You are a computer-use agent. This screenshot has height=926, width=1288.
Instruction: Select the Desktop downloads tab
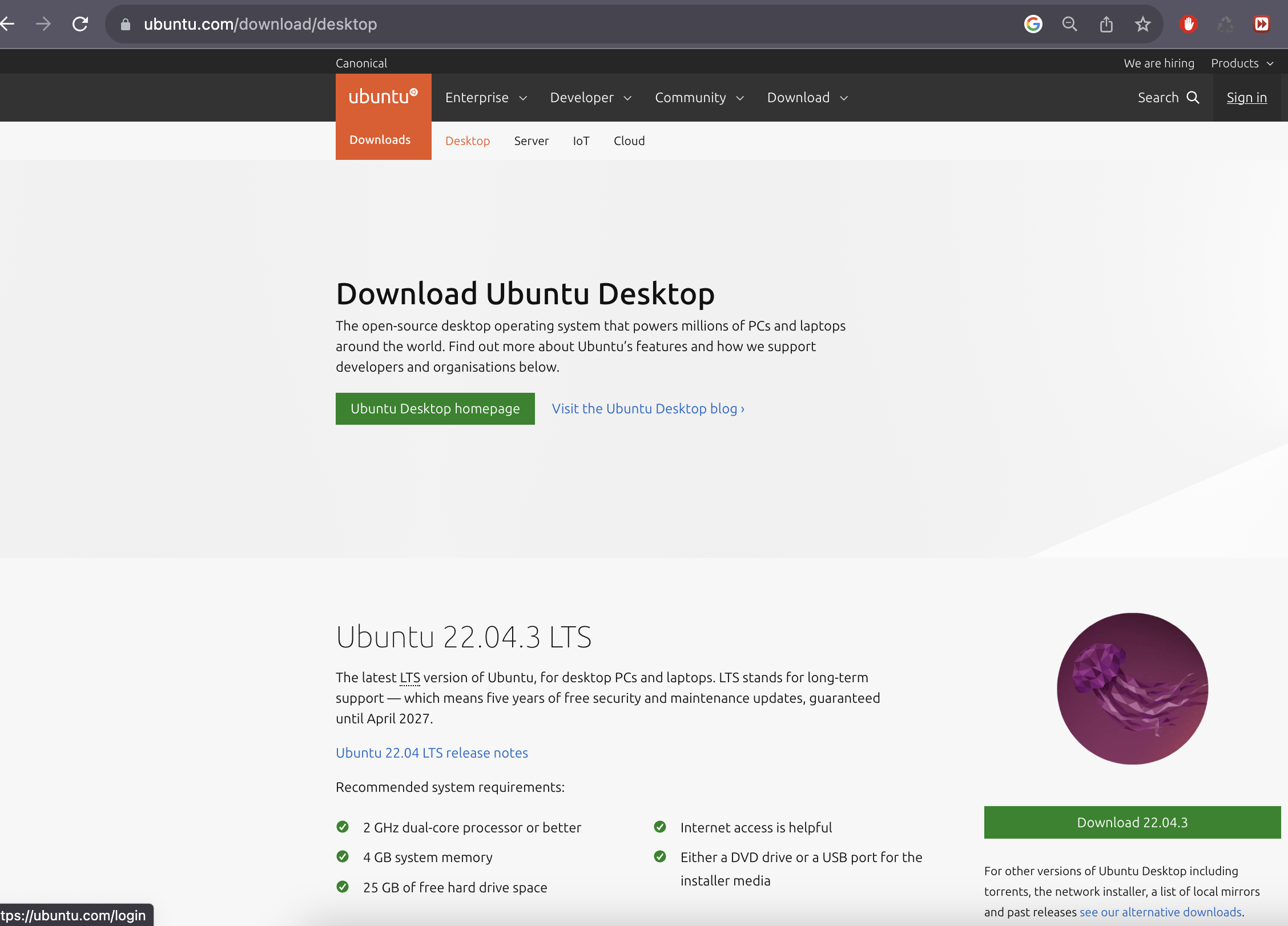coord(468,140)
